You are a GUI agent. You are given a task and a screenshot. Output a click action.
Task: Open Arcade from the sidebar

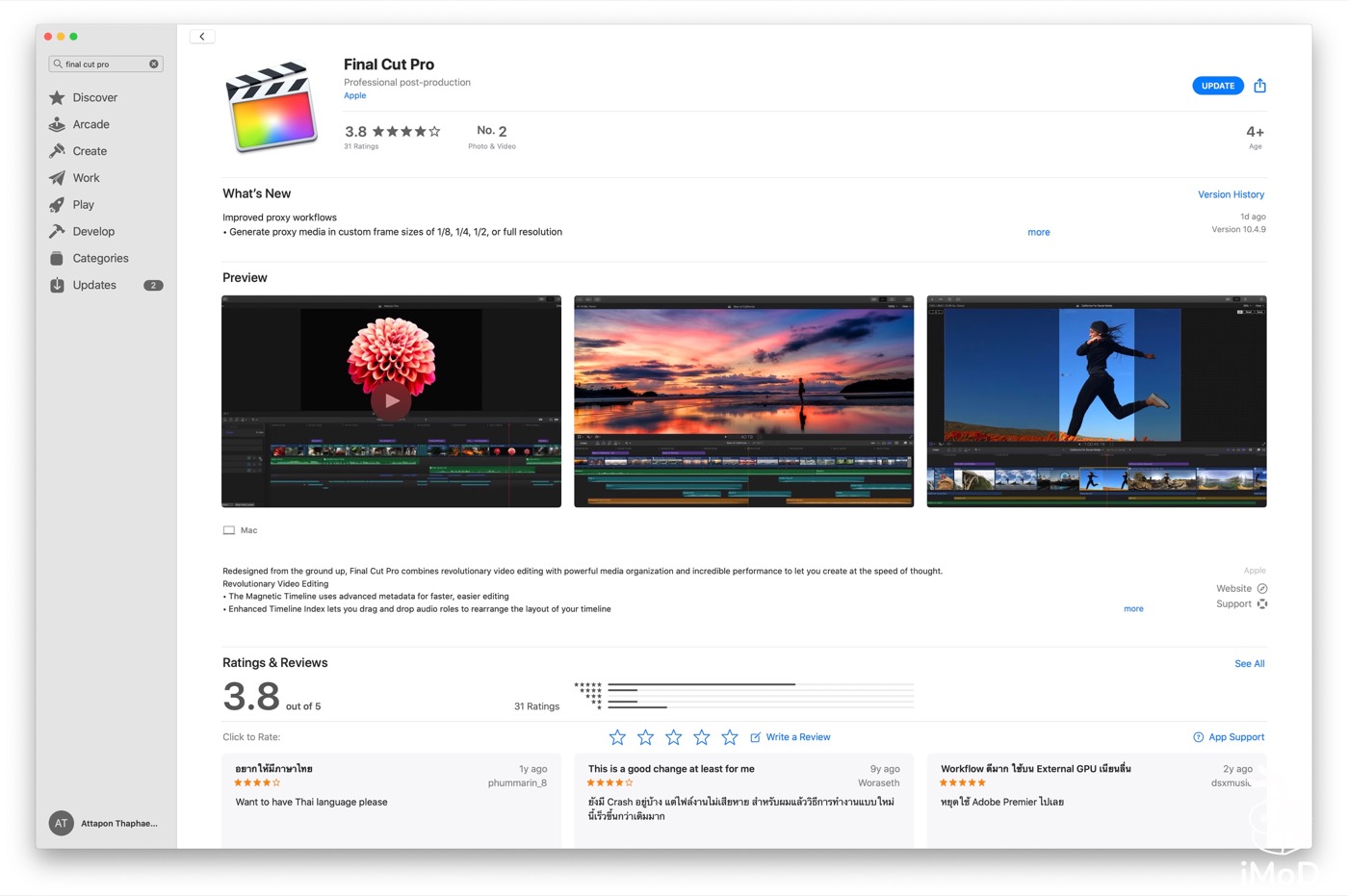91,124
